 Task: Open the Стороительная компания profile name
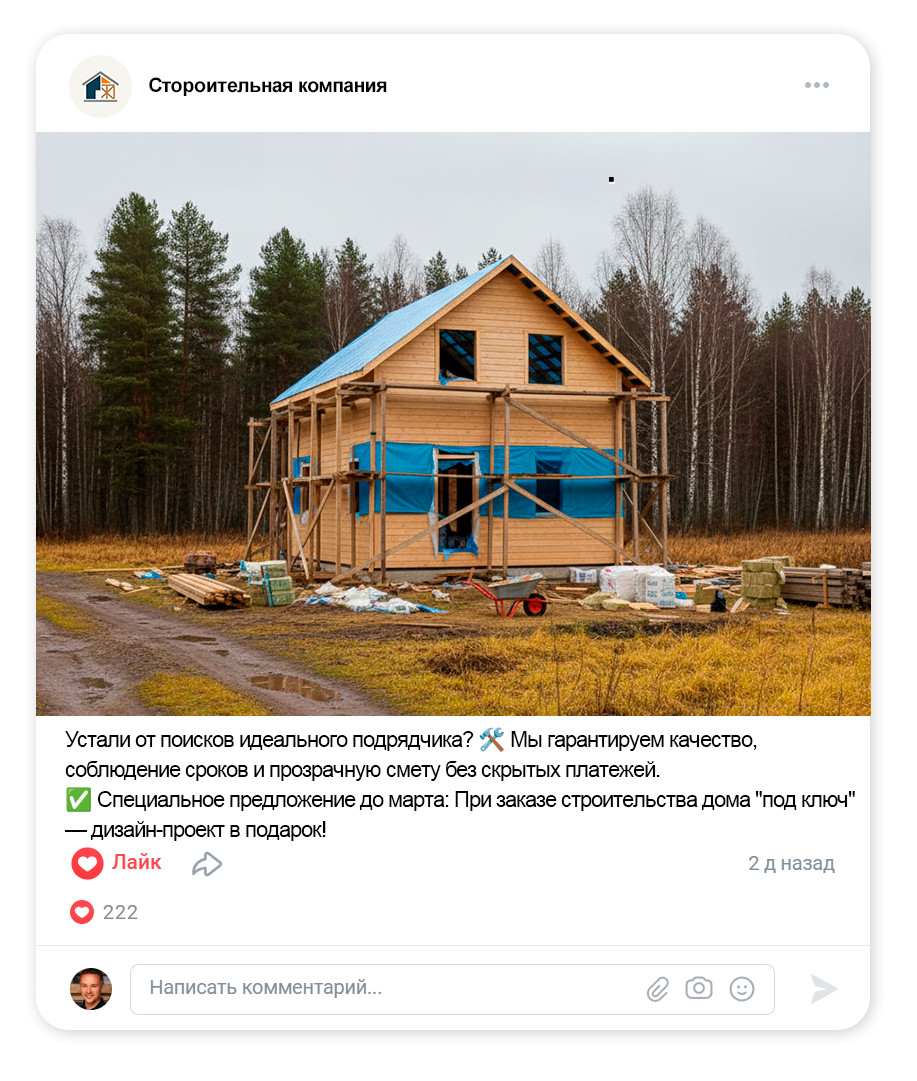(268, 85)
